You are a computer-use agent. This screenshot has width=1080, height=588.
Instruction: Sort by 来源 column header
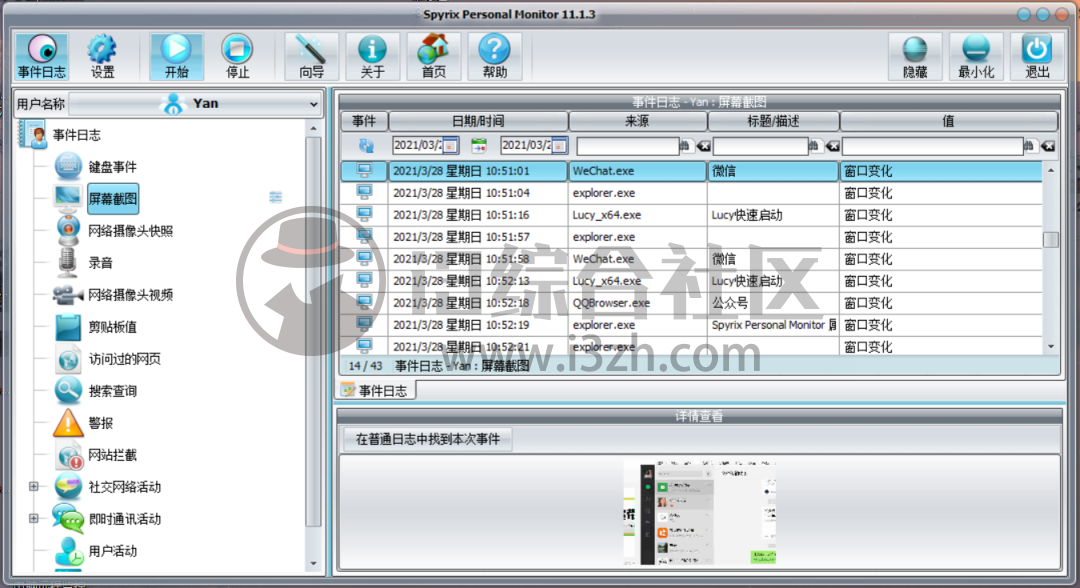[637, 121]
